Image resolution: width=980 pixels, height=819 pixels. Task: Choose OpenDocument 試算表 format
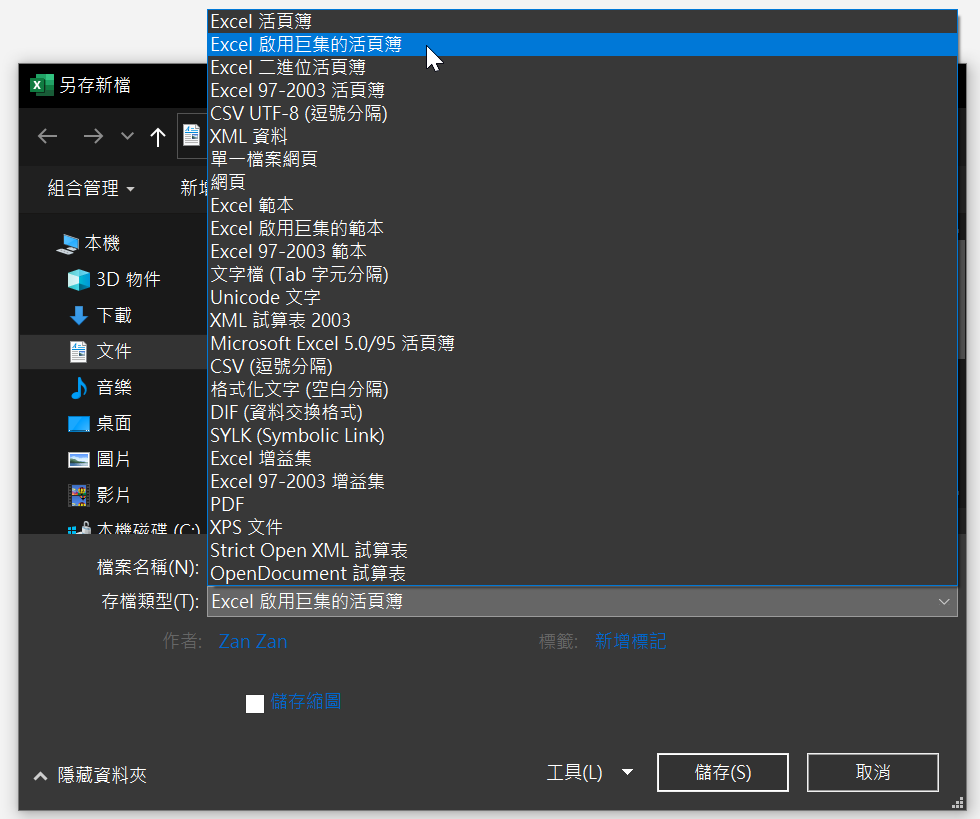pos(582,573)
